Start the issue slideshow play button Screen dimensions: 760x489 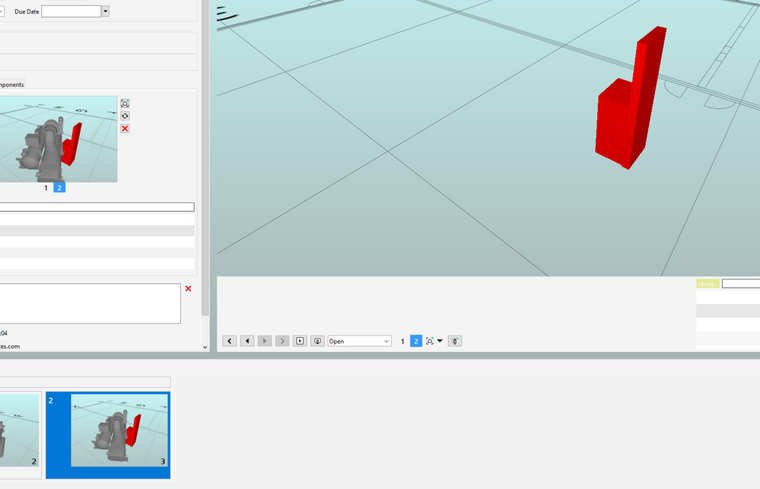coord(300,341)
